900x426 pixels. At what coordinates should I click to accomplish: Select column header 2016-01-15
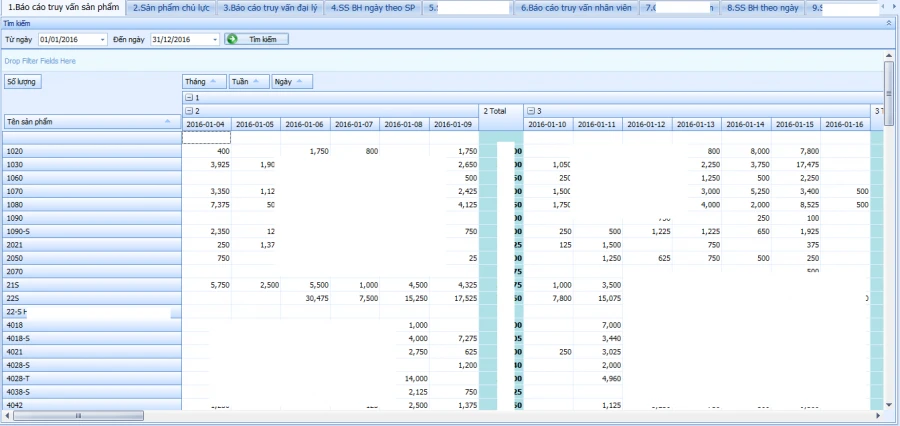(795, 124)
